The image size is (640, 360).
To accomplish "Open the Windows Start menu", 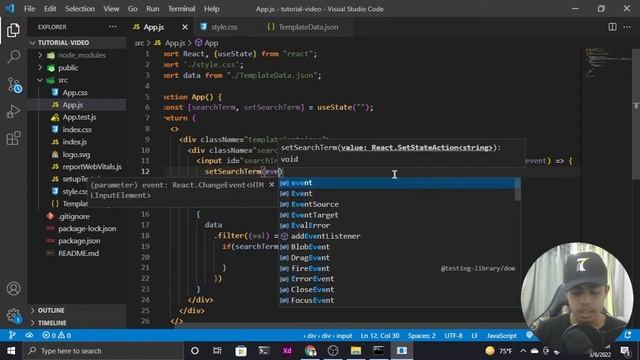I will point(11,351).
